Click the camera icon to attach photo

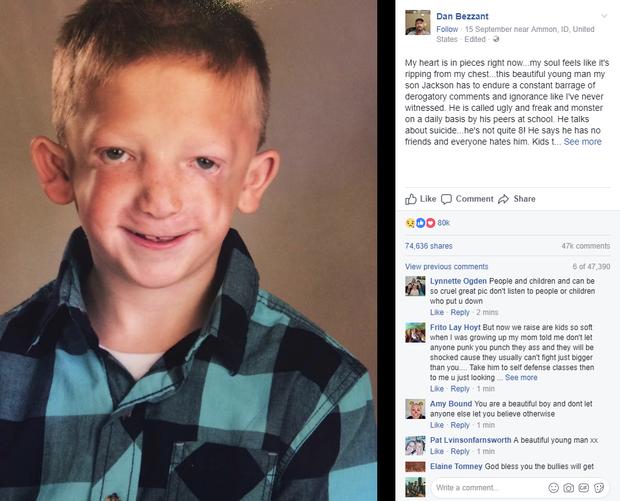[569, 488]
